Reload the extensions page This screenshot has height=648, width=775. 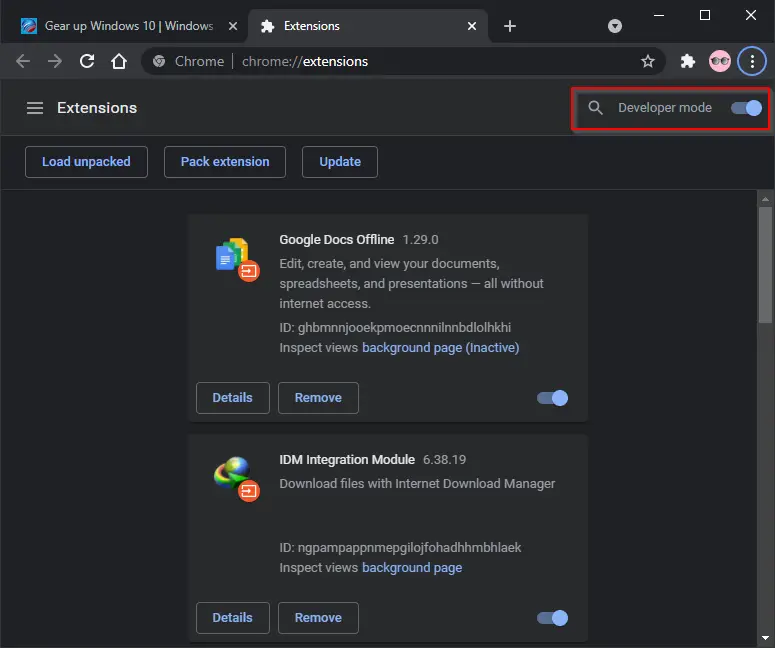87,61
